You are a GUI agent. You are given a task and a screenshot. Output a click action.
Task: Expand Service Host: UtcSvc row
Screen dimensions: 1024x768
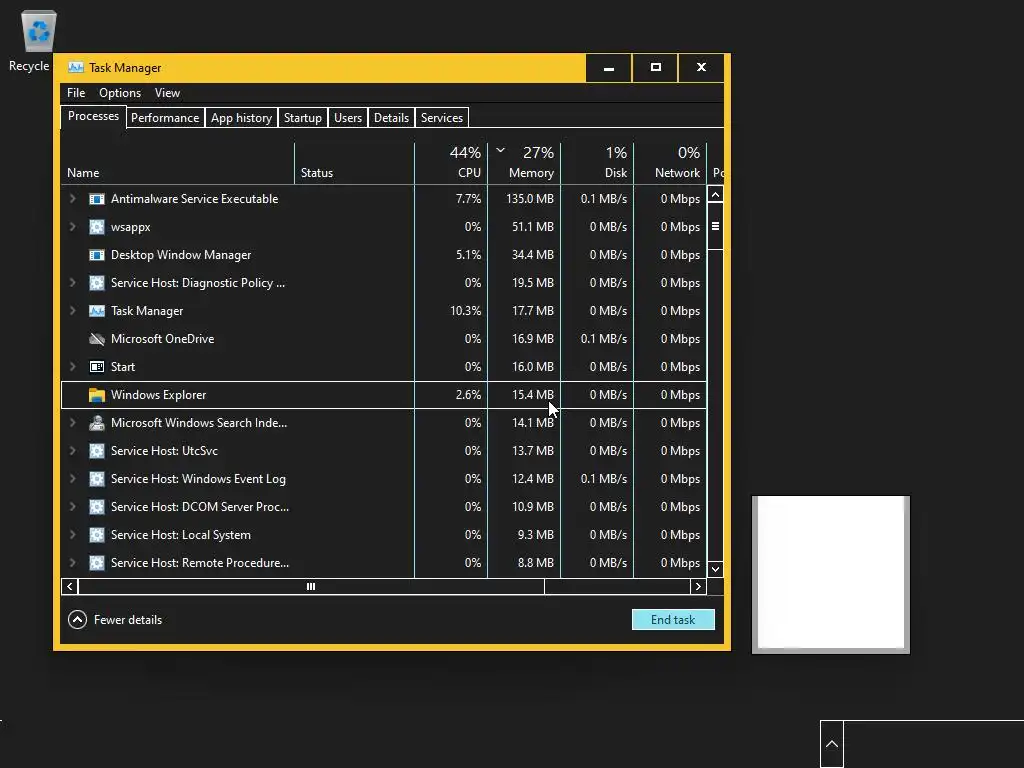[x=72, y=451]
